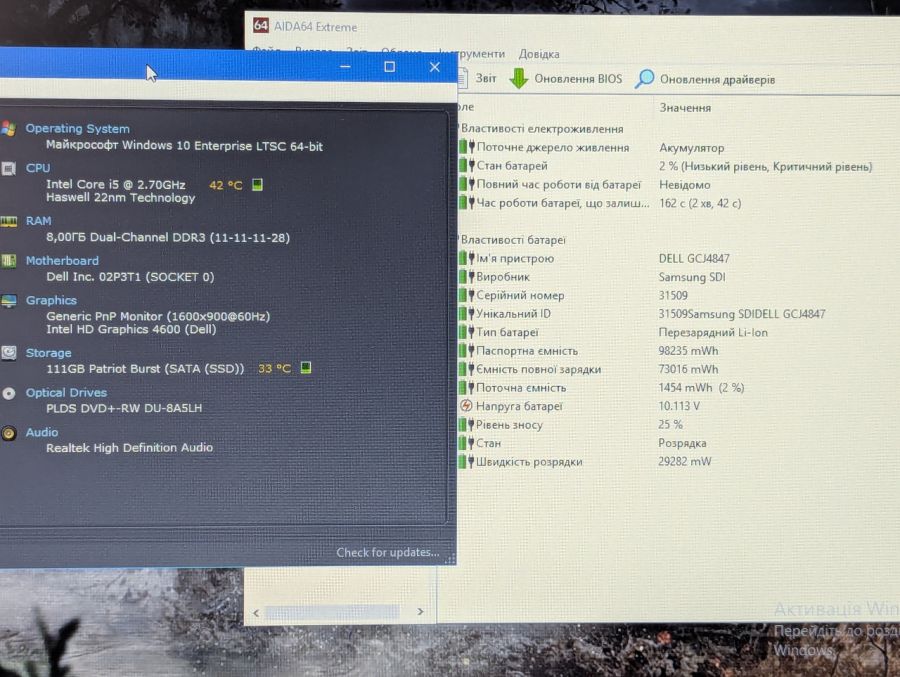This screenshot has width=900, height=677.
Task: Click the horizontal scrollbar thumb in AIDA64 tree pane
Action: click(332, 612)
